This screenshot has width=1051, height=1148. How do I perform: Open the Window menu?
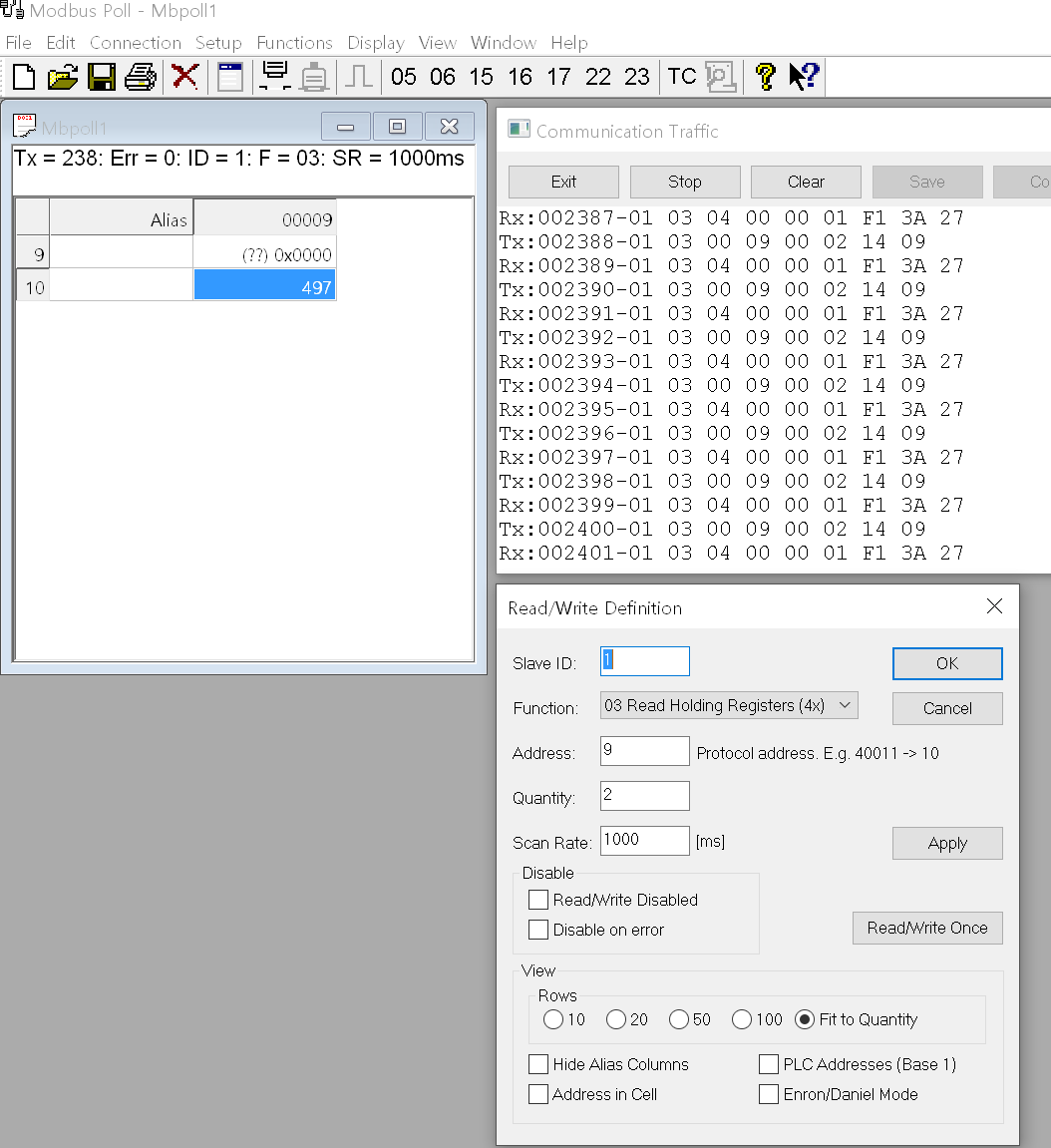click(x=503, y=43)
